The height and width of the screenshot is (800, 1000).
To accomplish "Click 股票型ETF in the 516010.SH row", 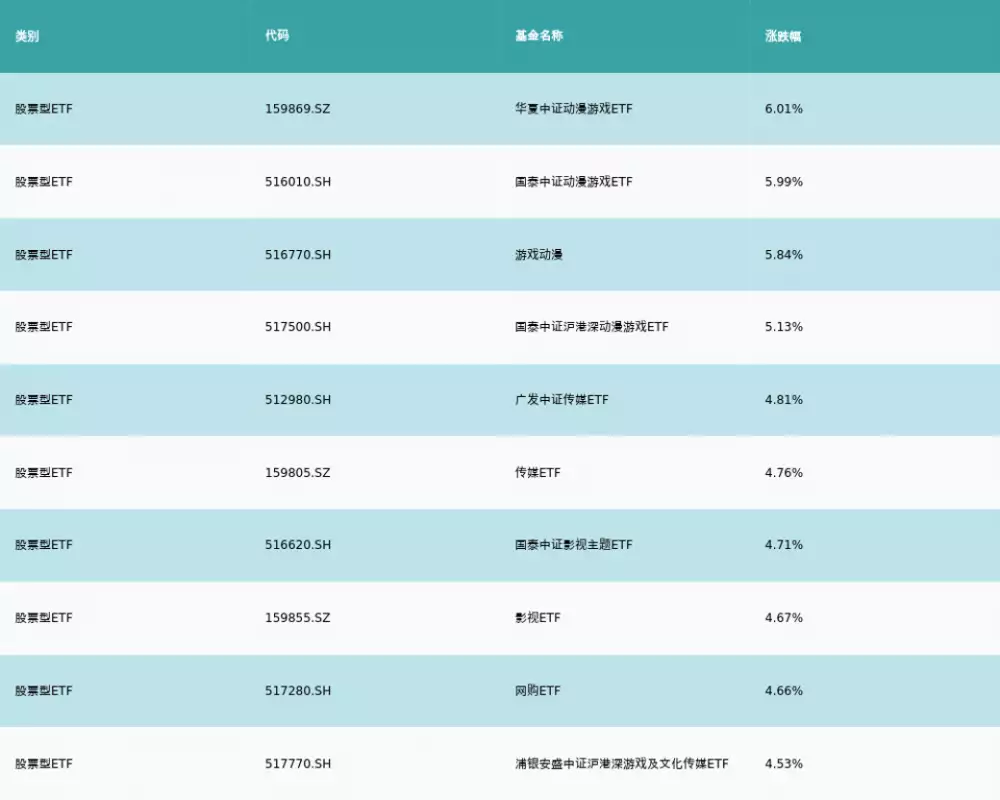I will pos(44,182).
